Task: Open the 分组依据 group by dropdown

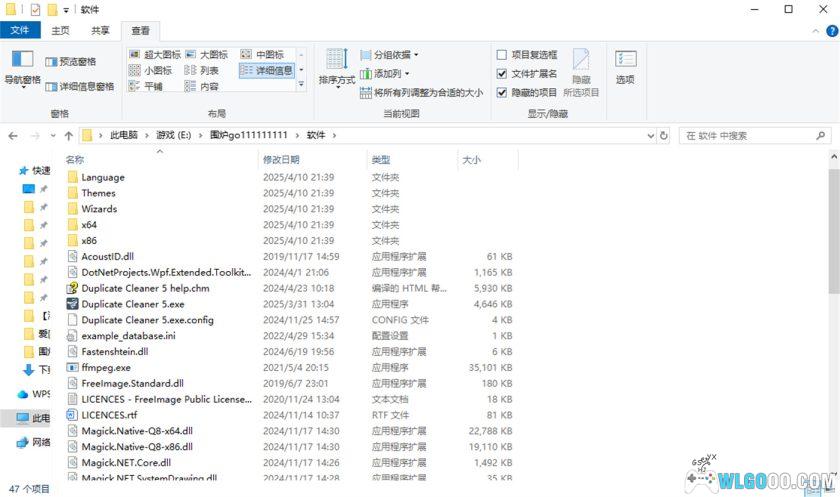Action: [x=389, y=55]
